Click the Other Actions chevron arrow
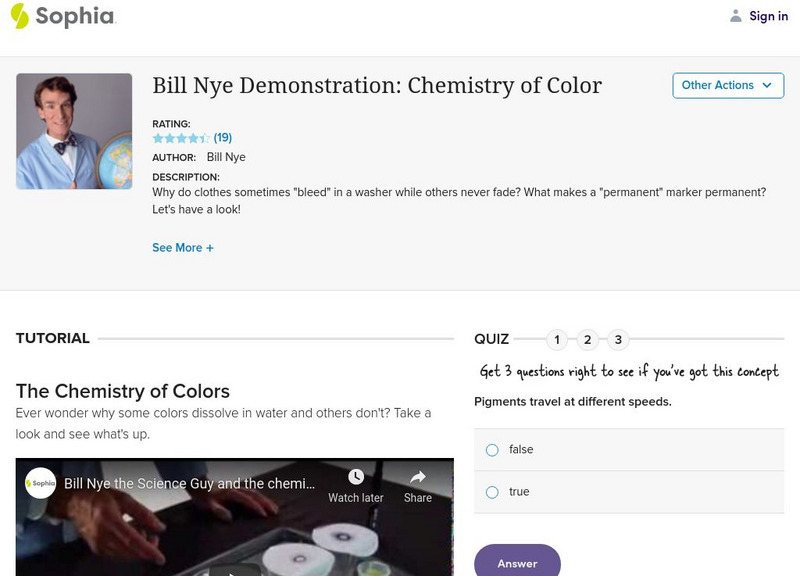 pos(766,85)
